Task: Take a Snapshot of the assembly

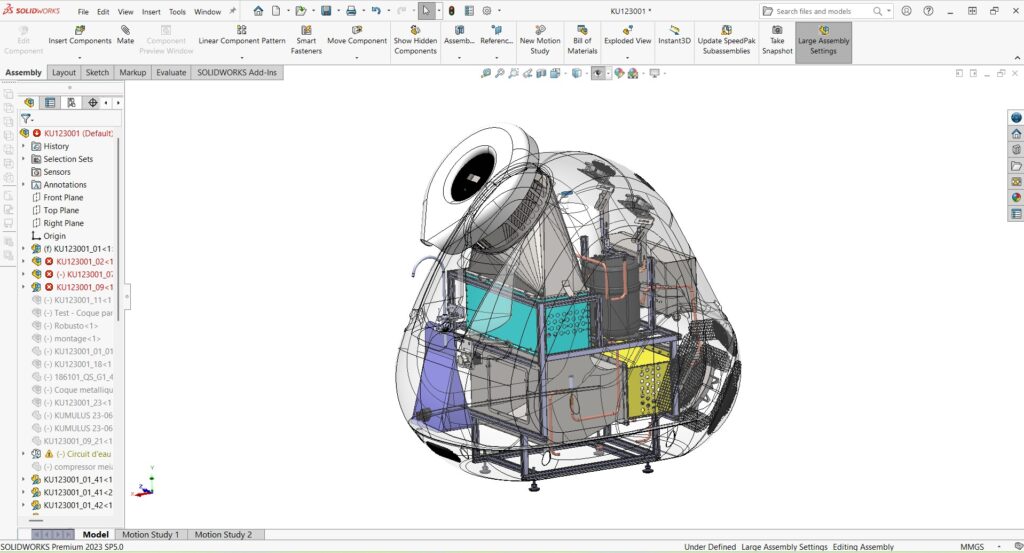Action: 777,40
